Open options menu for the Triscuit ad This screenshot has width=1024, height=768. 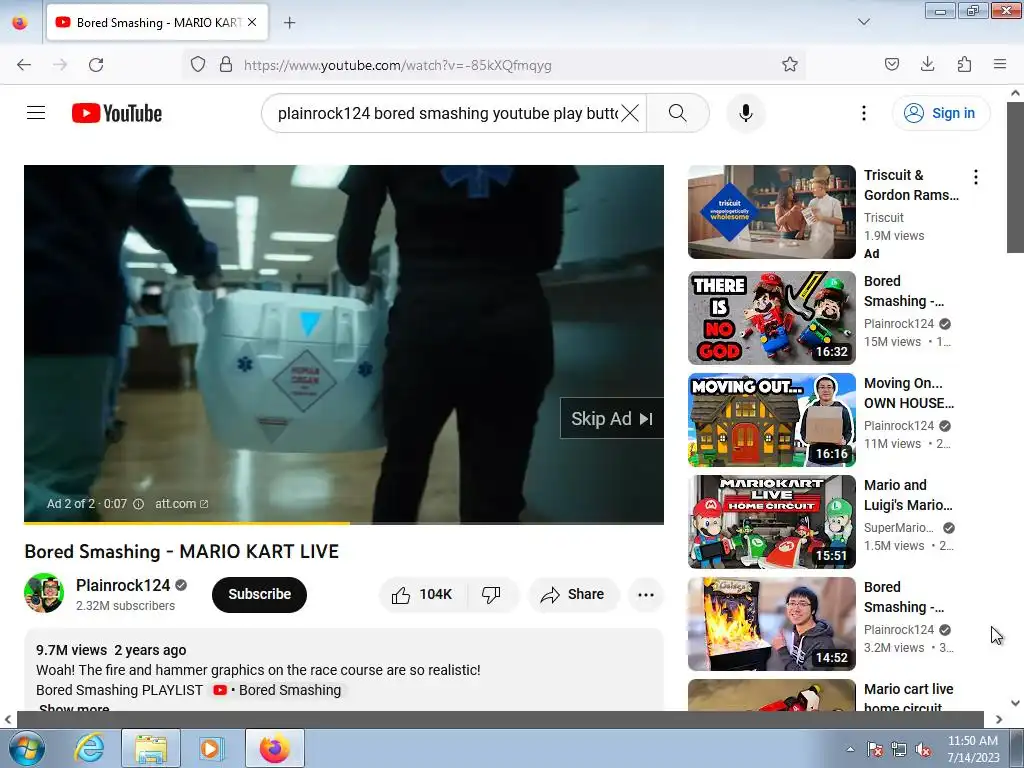tap(976, 177)
